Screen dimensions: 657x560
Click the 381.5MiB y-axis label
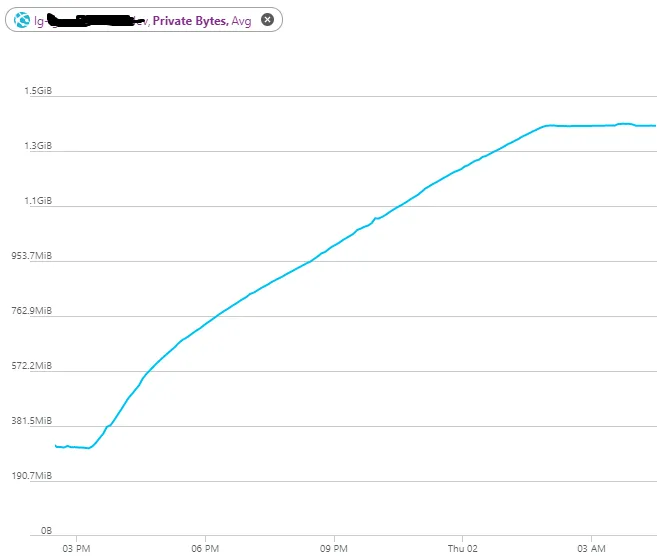click(32, 421)
